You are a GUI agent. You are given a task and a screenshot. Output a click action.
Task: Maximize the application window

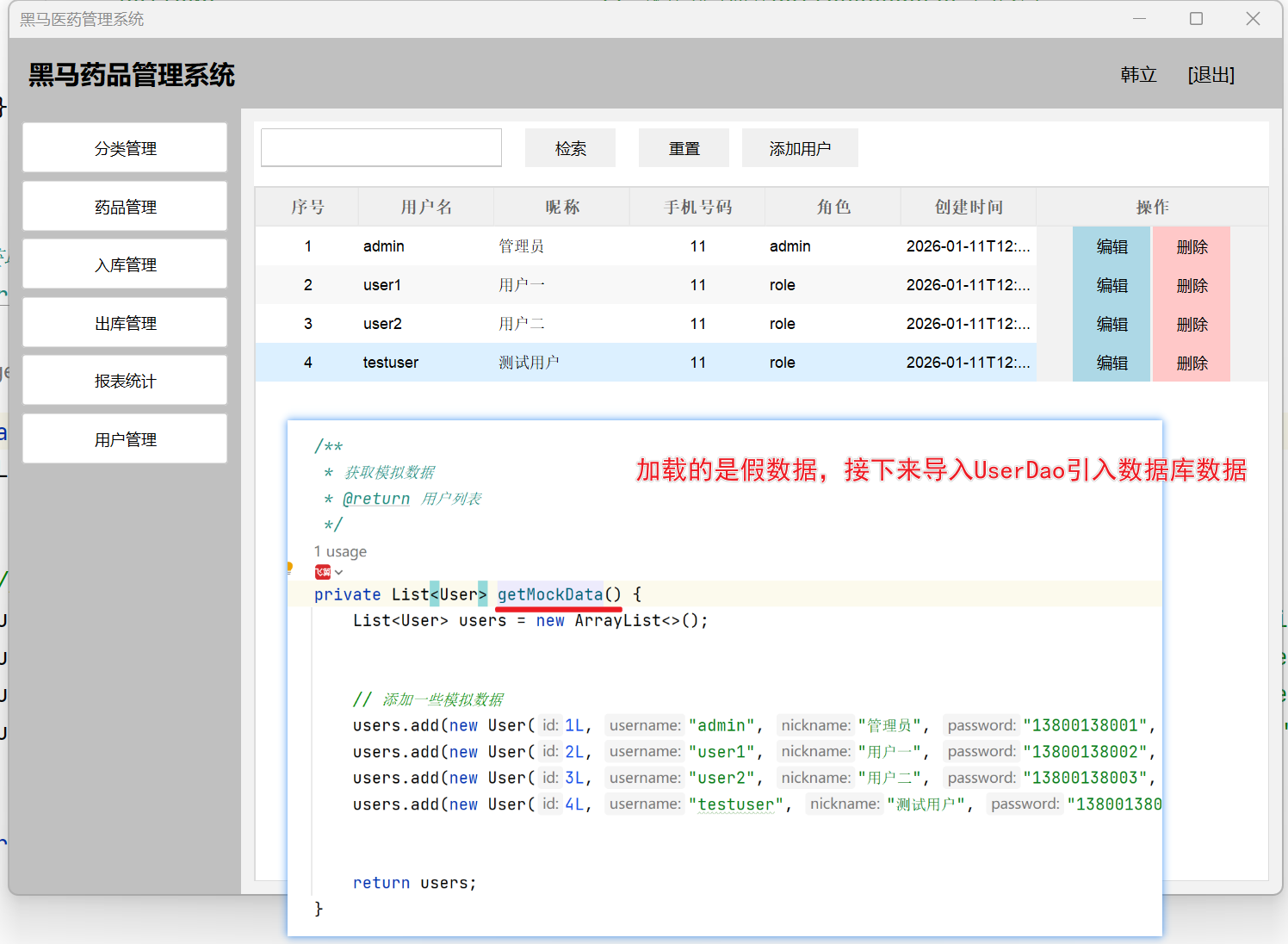point(1196,19)
